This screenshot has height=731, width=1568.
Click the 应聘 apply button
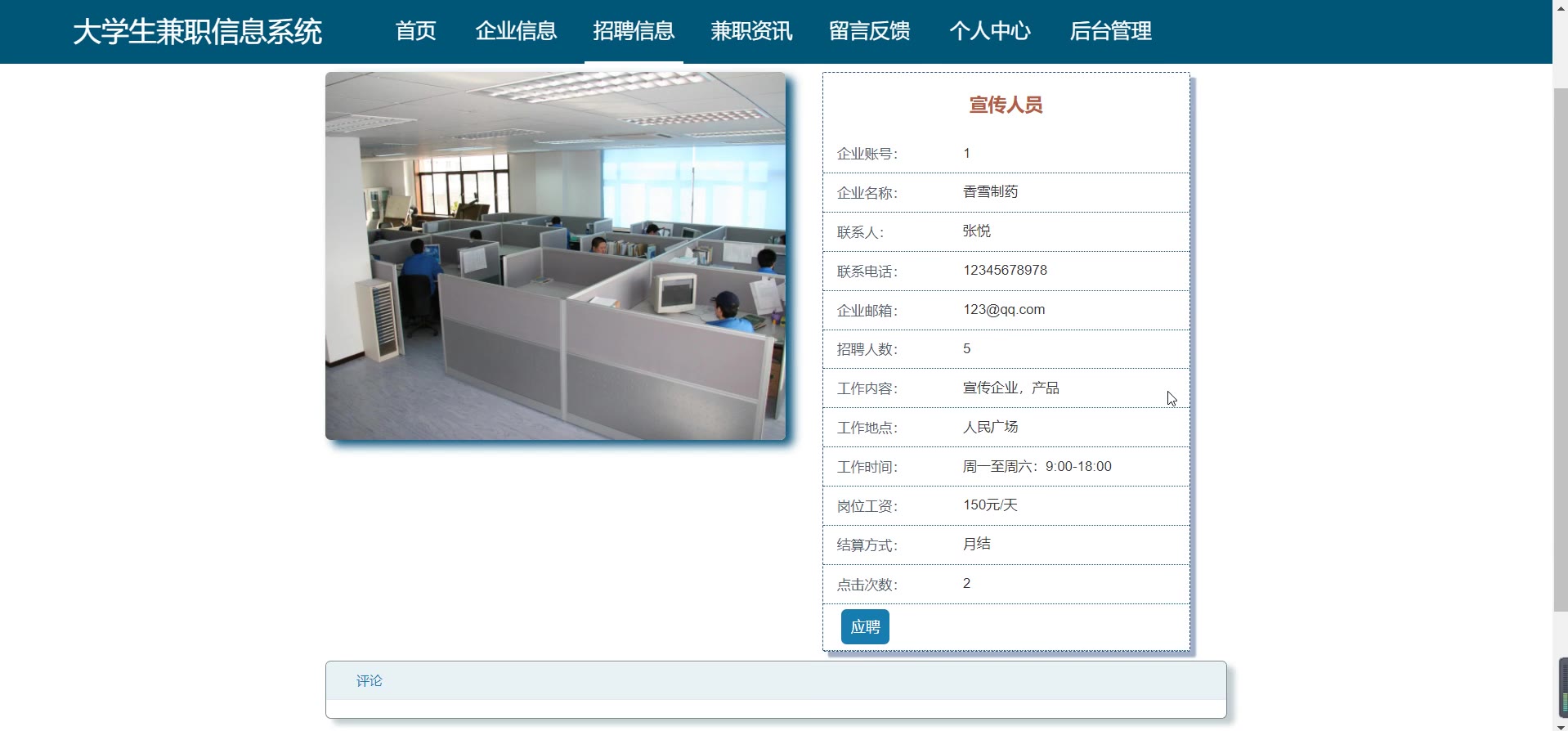(x=865, y=627)
